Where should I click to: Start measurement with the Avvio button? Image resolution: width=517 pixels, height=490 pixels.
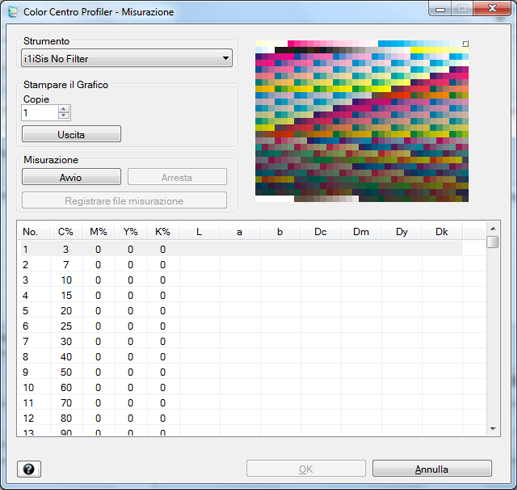click(x=71, y=177)
